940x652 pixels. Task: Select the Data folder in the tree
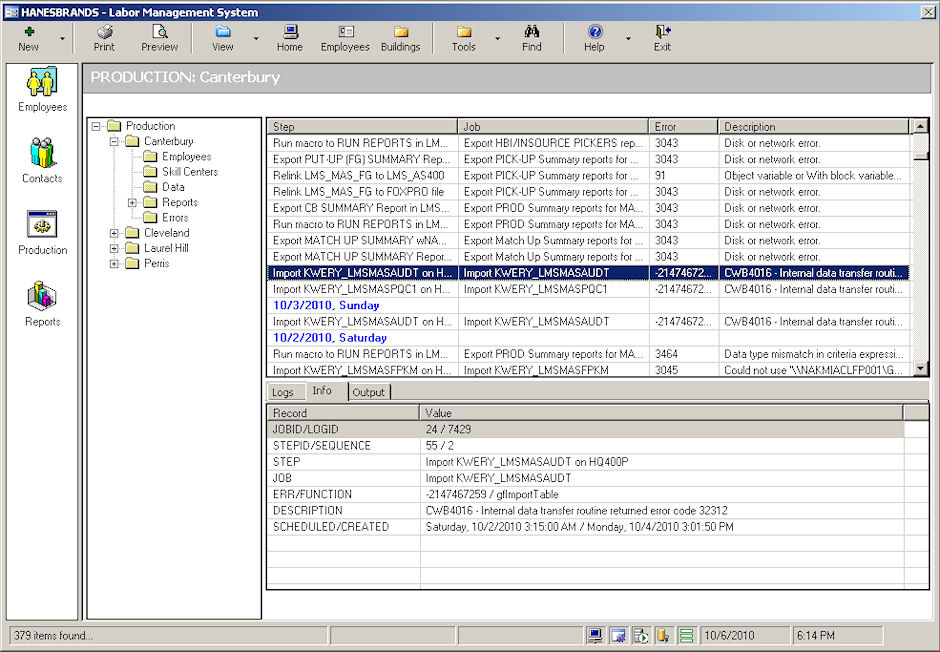[164, 187]
